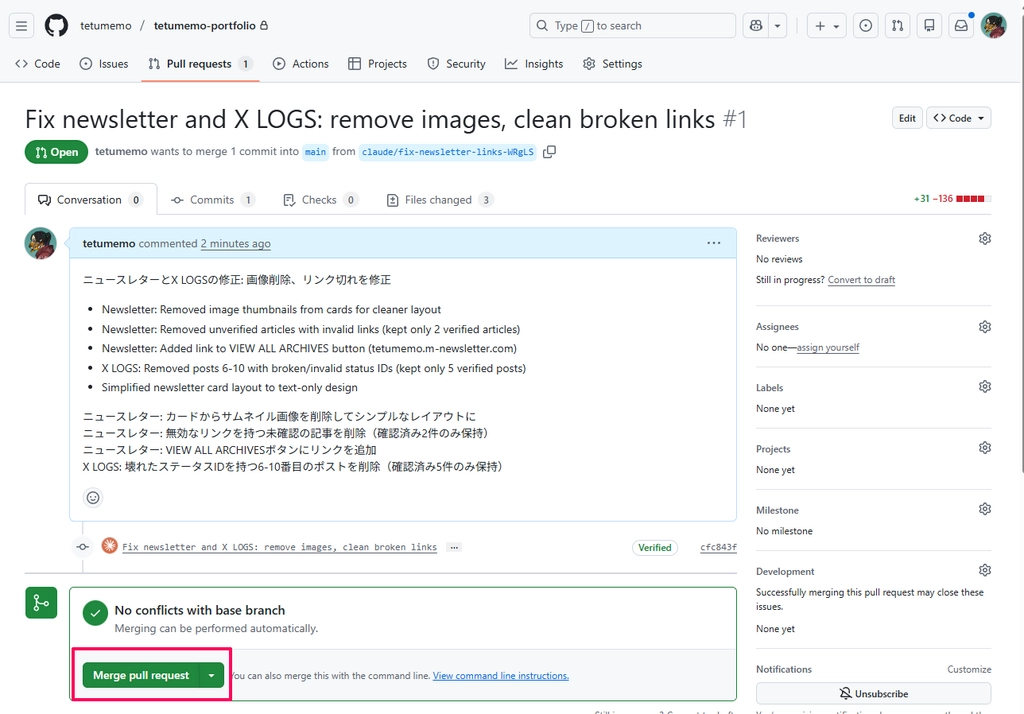The height and width of the screenshot is (714, 1024).
Task: Open comment author avatar
Action: tap(40, 243)
